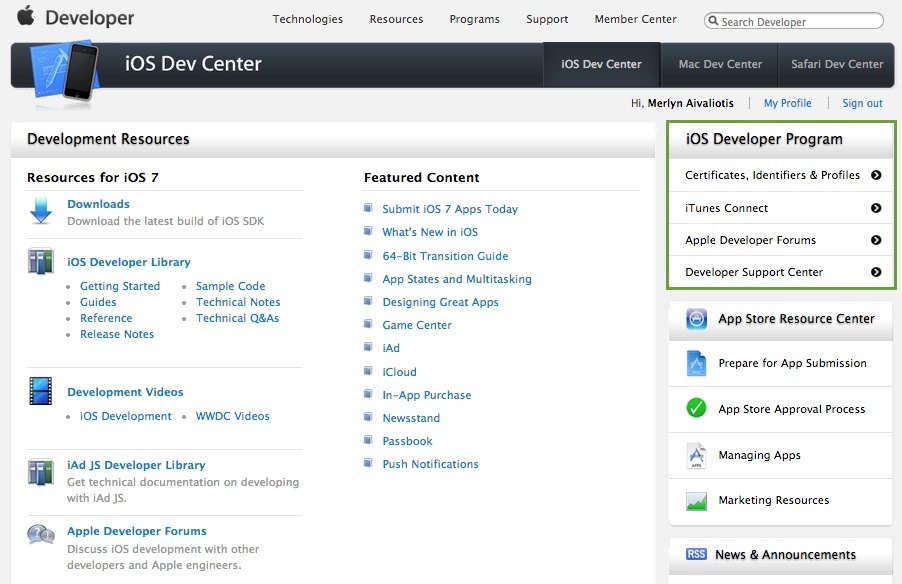Open the Member Center menu item
This screenshot has width=902, height=584.
pos(635,19)
